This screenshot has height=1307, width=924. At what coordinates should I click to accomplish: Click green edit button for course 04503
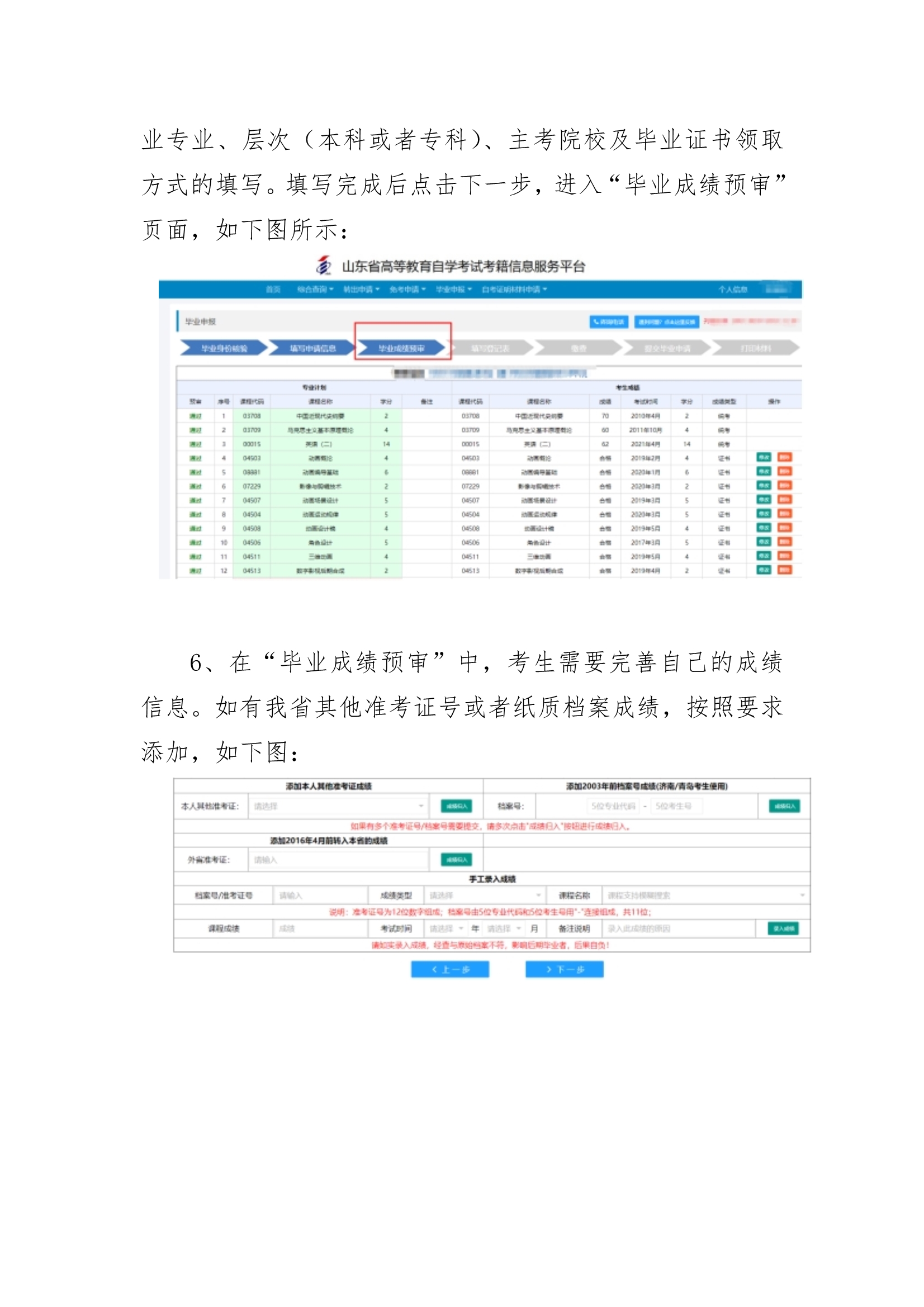[763, 457]
